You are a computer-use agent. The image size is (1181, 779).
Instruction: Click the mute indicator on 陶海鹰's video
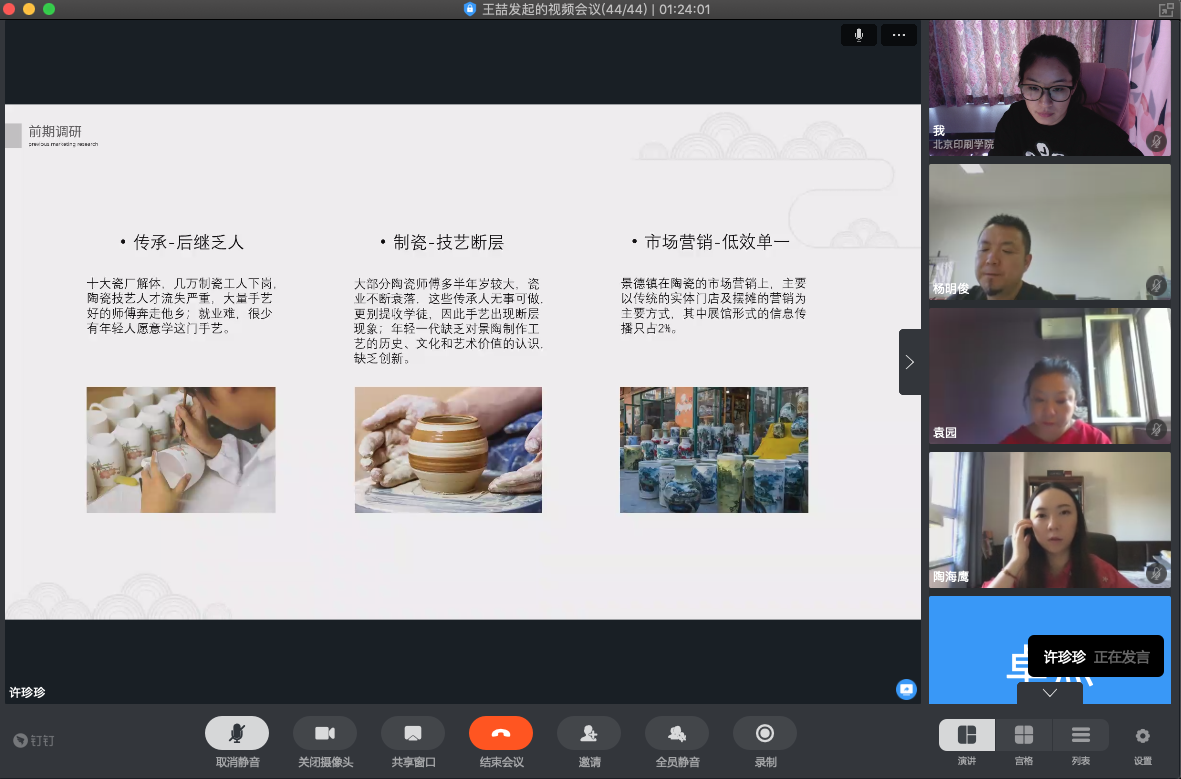pos(1156,574)
